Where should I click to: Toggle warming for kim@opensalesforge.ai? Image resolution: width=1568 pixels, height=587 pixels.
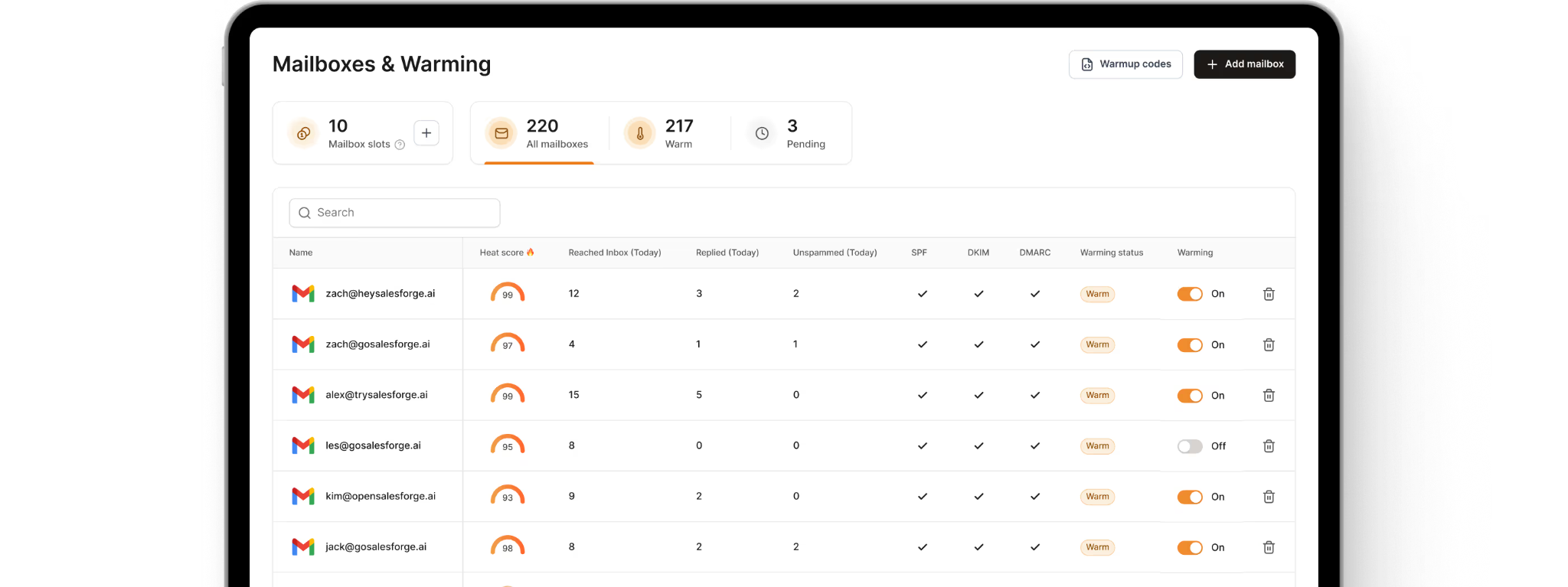point(1190,497)
